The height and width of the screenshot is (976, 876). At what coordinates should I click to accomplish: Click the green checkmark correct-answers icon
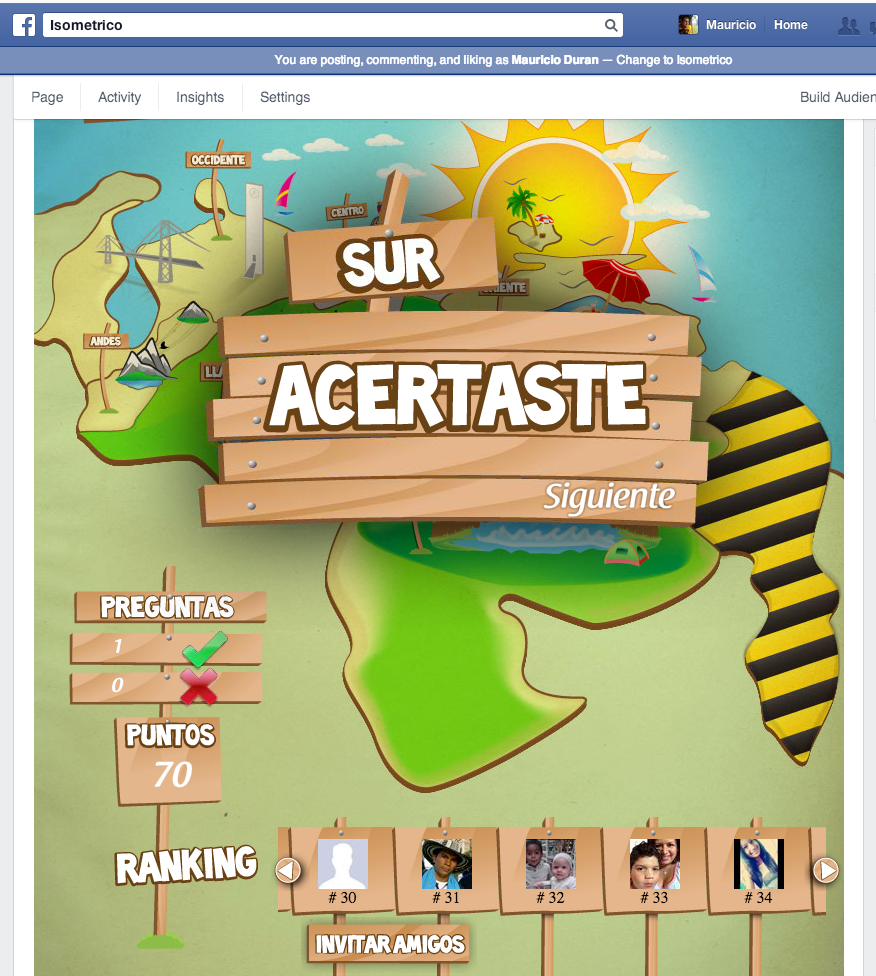click(x=205, y=648)
